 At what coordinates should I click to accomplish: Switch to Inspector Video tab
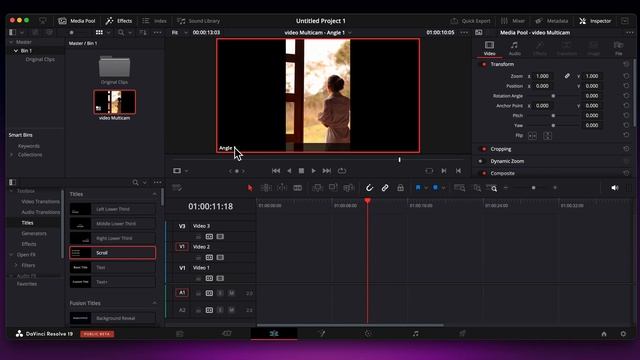(489, 48)
